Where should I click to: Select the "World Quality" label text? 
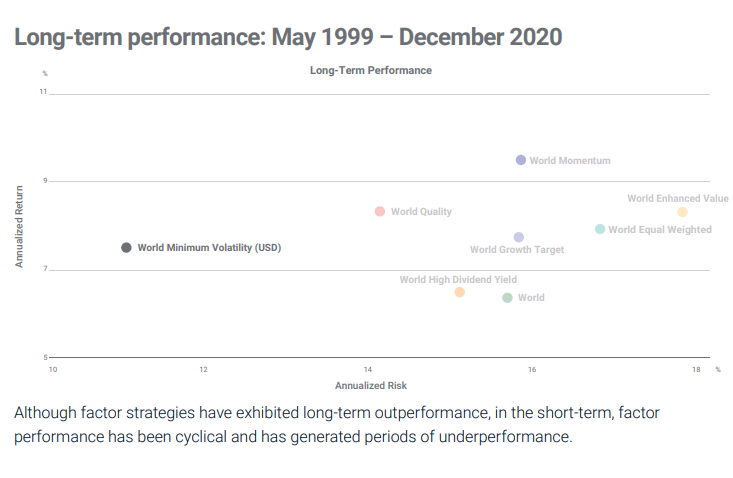[x=421, y=212]
